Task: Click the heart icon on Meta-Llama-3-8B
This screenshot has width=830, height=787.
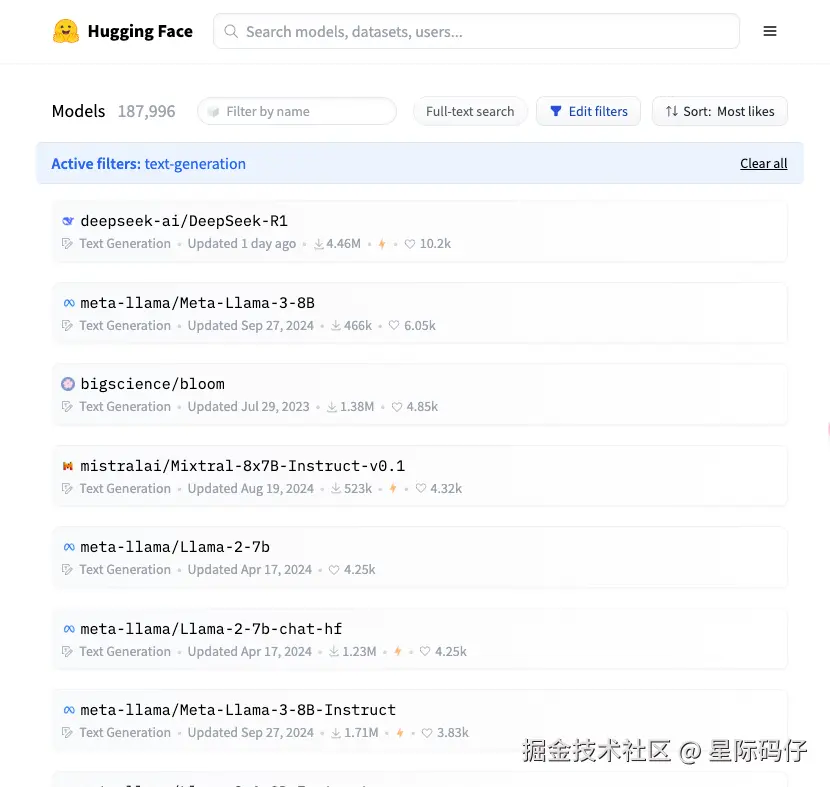Action: (x=394, y=325)
